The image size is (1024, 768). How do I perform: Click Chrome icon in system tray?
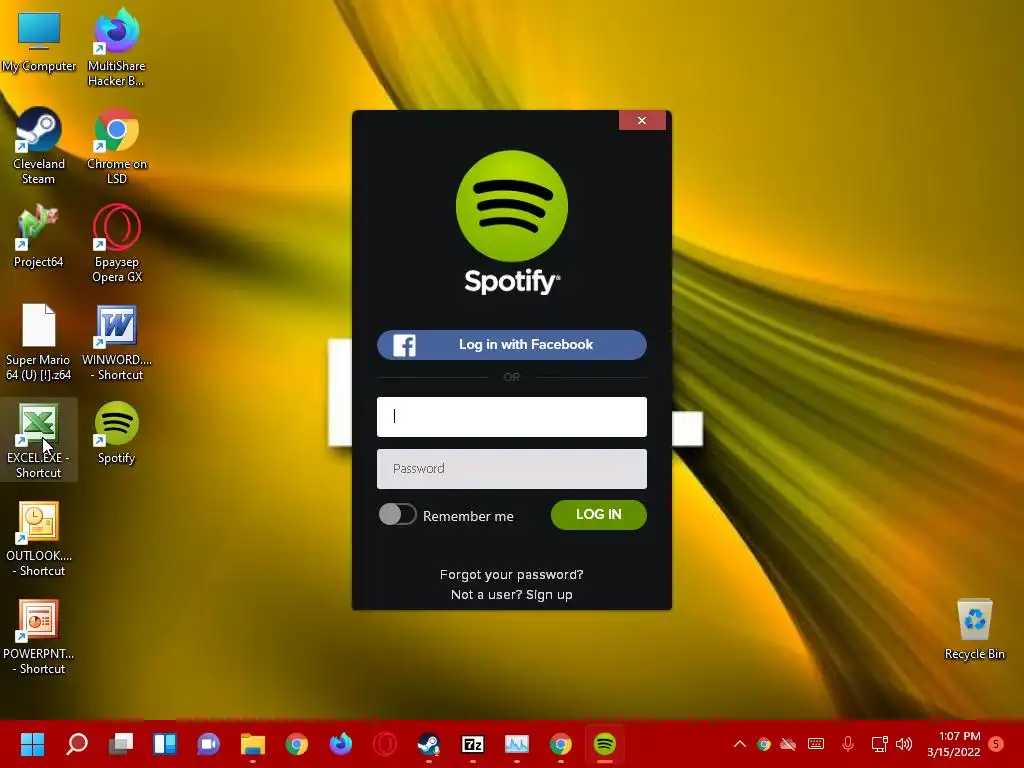763,744
